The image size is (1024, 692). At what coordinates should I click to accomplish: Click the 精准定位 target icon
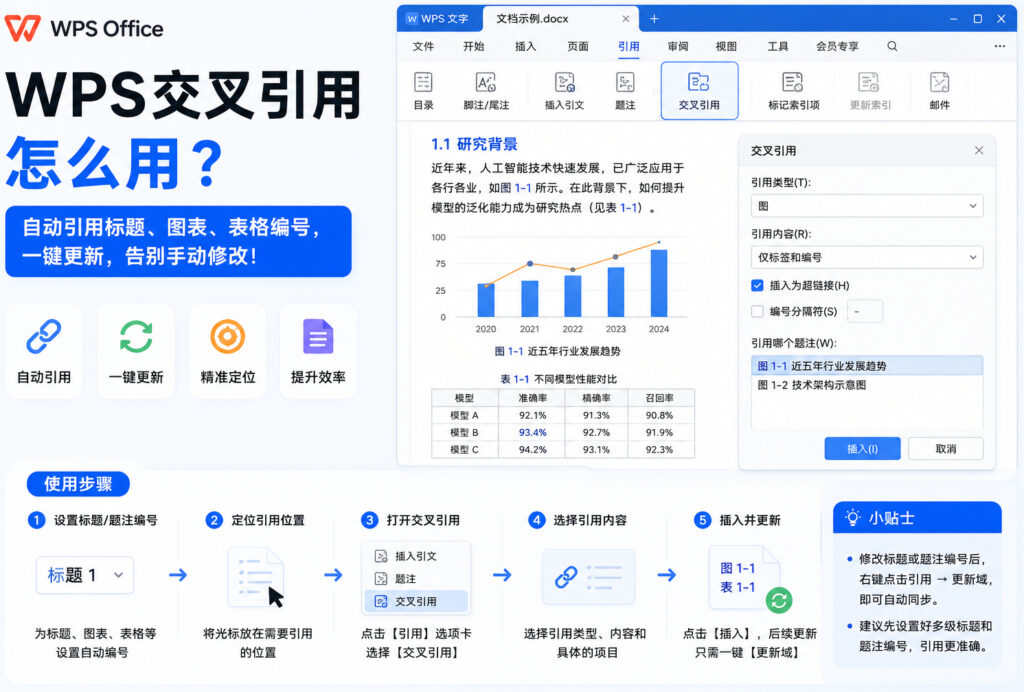[227, 336]
